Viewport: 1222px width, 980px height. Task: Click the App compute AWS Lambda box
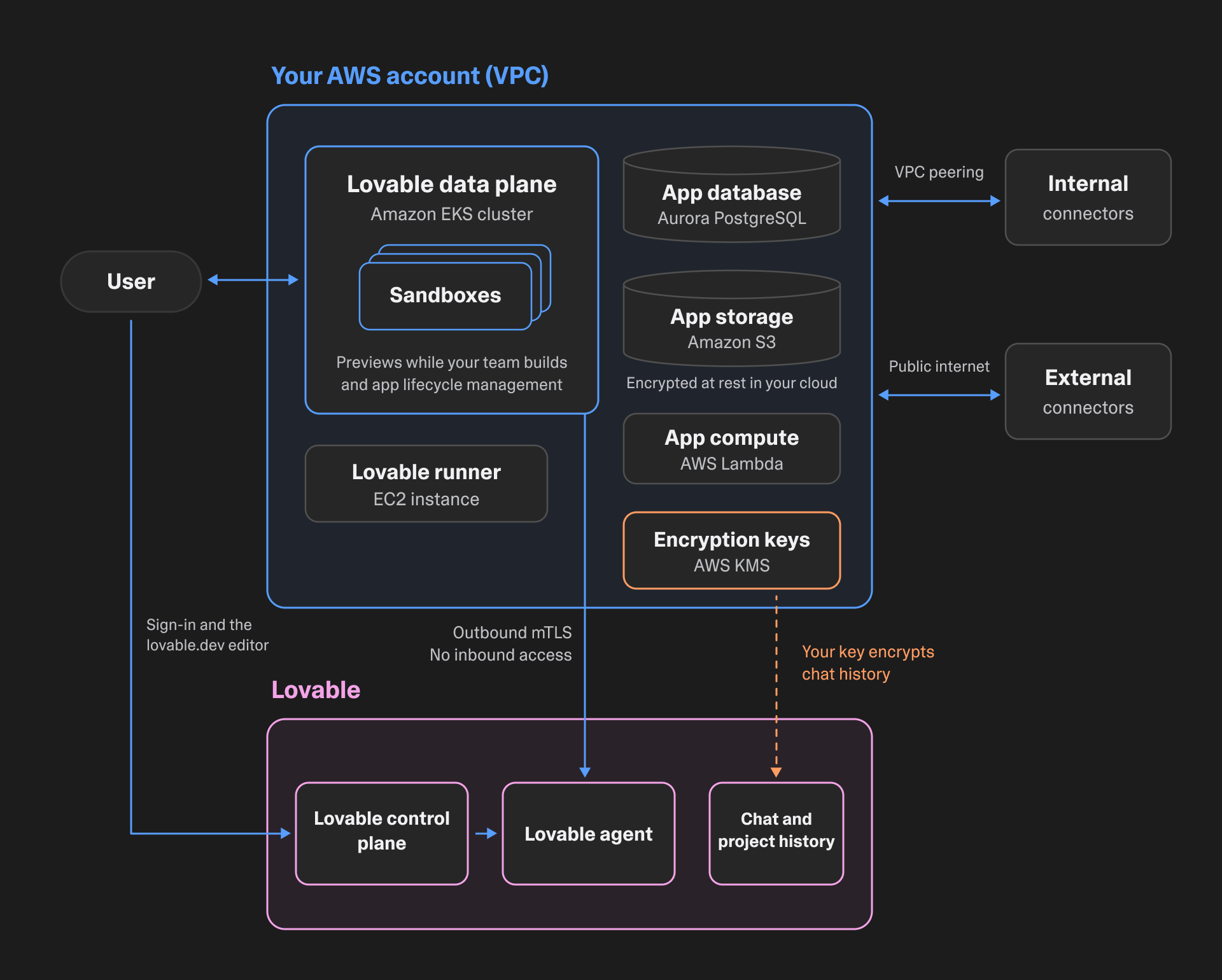(732, 449)
